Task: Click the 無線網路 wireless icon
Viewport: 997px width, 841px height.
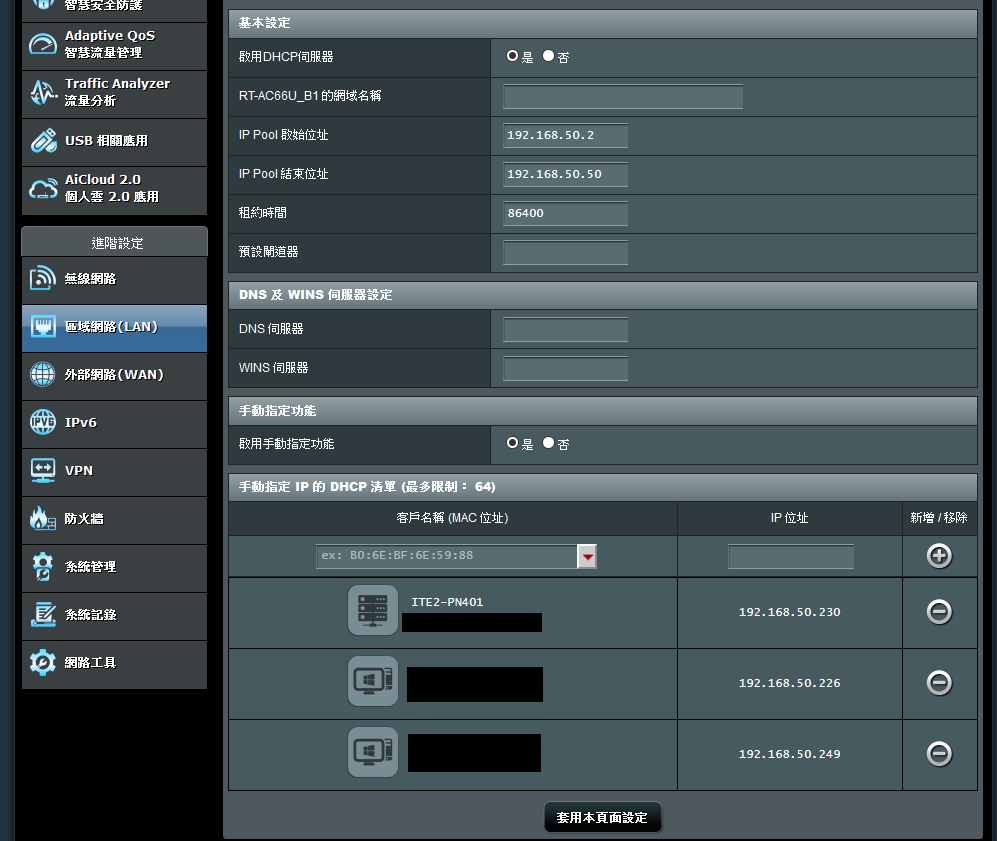Action: coord(43,278)
